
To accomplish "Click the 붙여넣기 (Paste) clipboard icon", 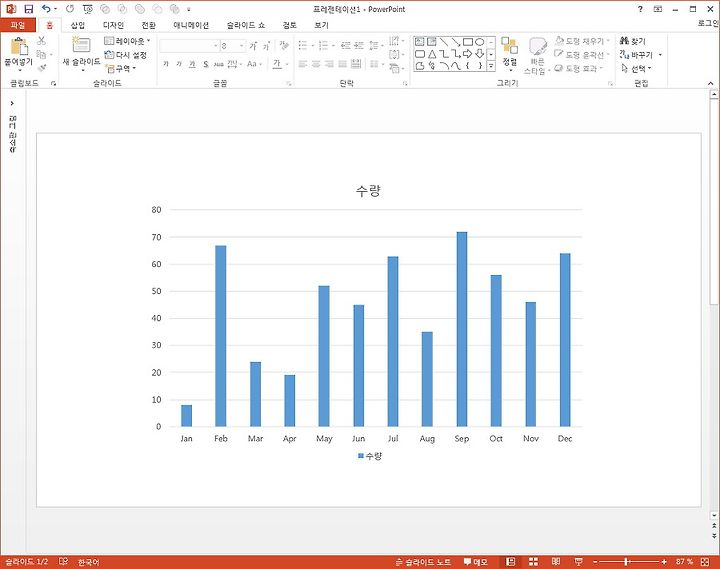I will click(x=19, y=46).
